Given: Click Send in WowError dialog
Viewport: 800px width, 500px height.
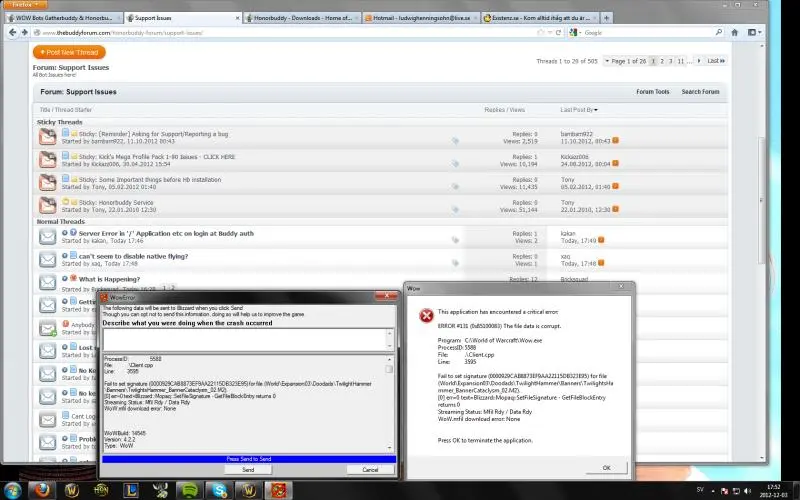Looking at the screenshot, I should (248, 470).
